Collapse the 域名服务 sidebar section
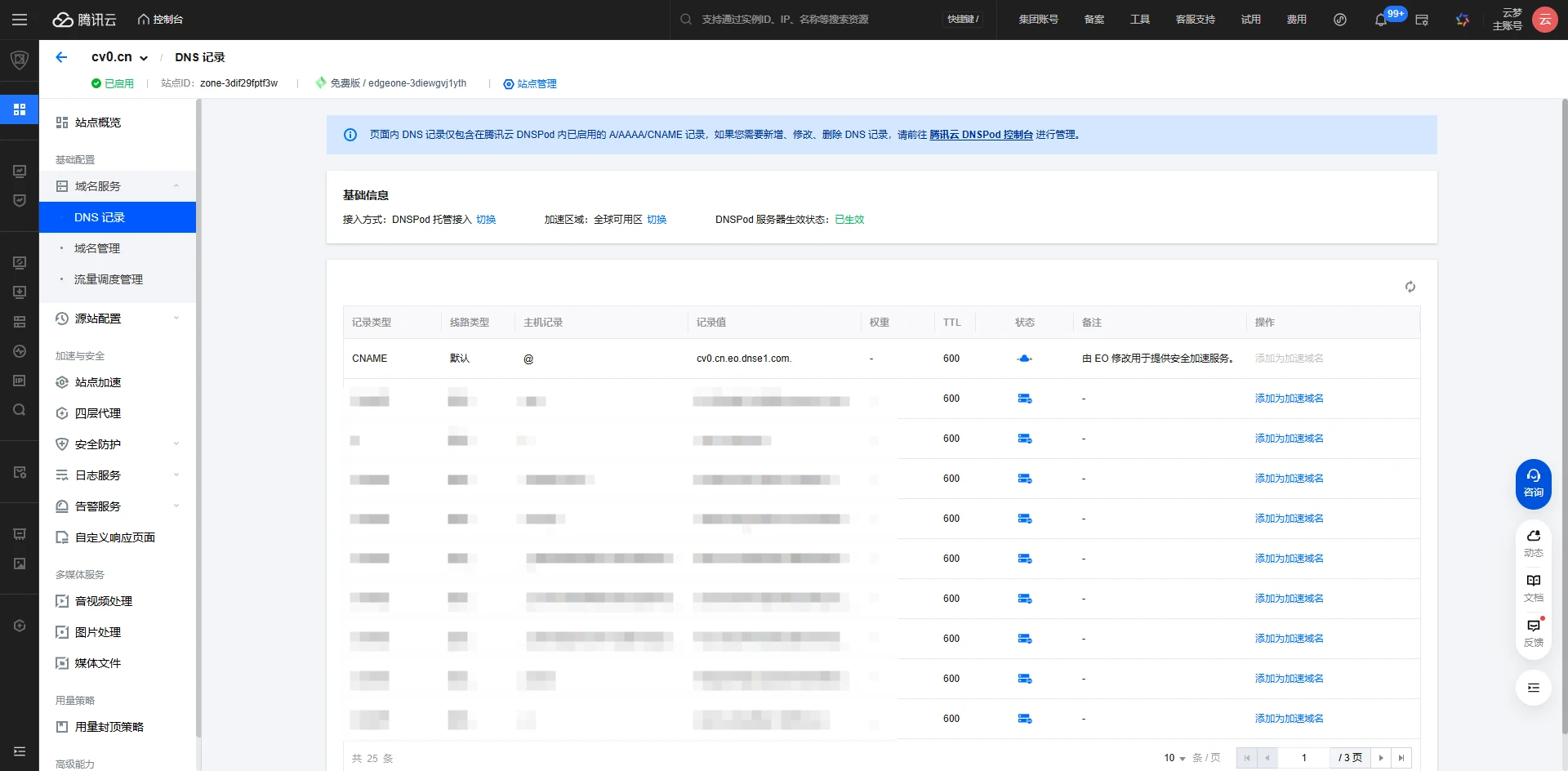 coord(176,186)
